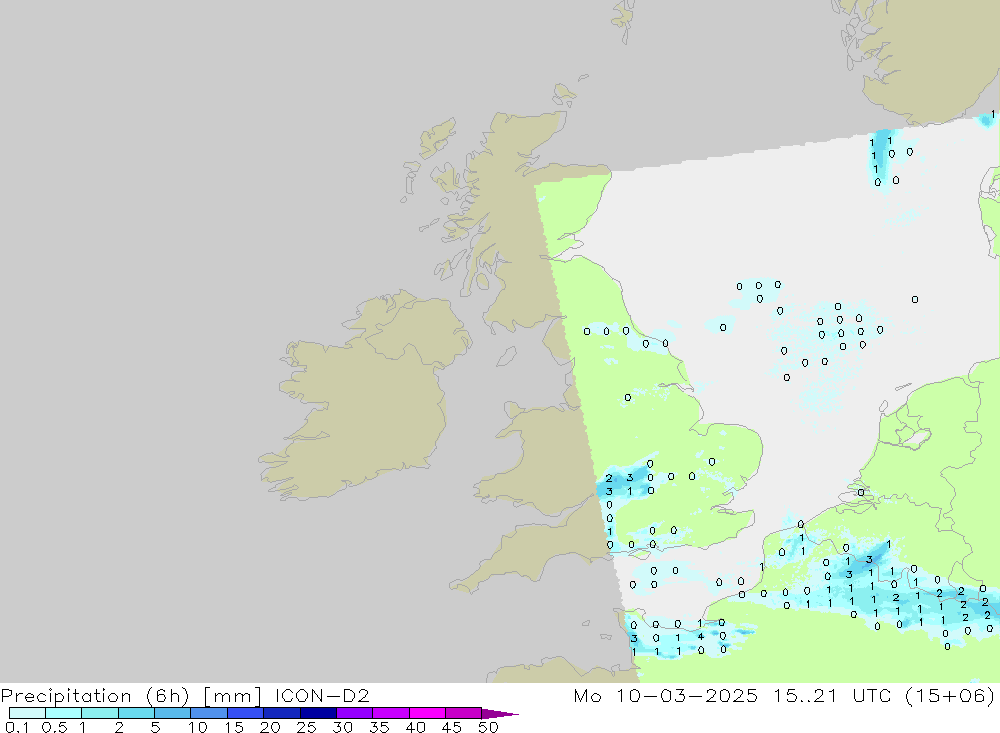Select the purple 30–35 mm legend swatch
1000x733 pixels.
(x=354, y=713)
